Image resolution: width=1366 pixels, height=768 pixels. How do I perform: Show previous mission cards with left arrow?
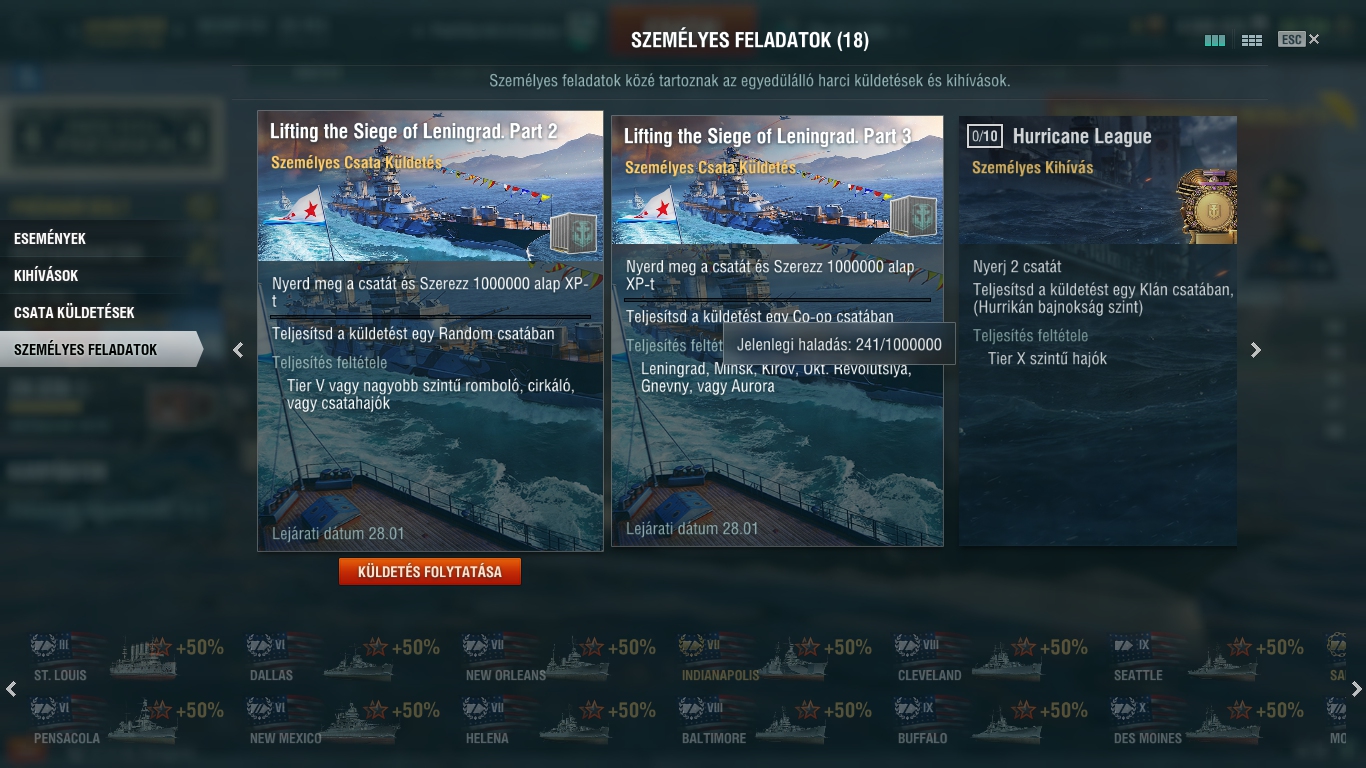pos(238,350)
